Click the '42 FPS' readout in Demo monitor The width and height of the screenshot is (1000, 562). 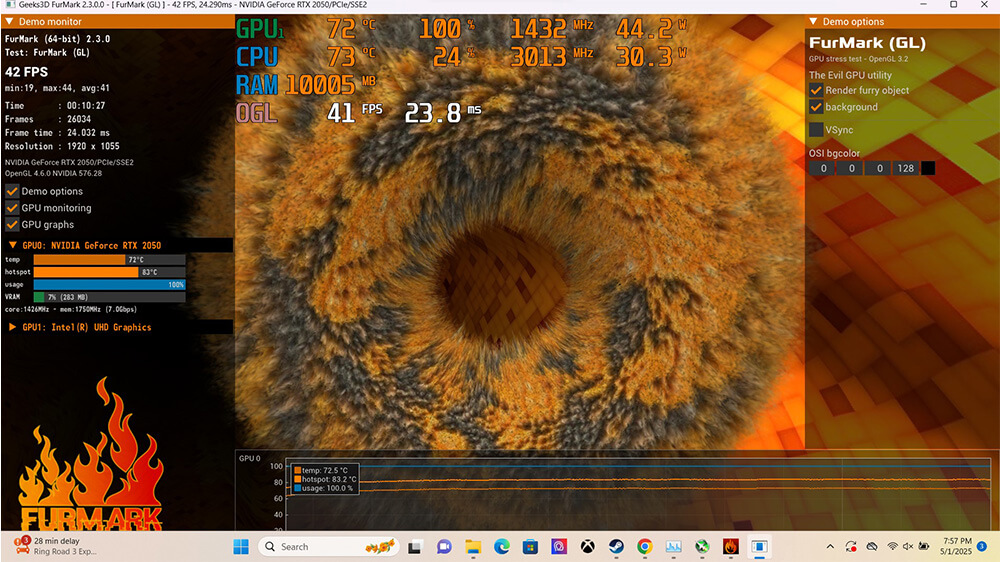[27, 71]
